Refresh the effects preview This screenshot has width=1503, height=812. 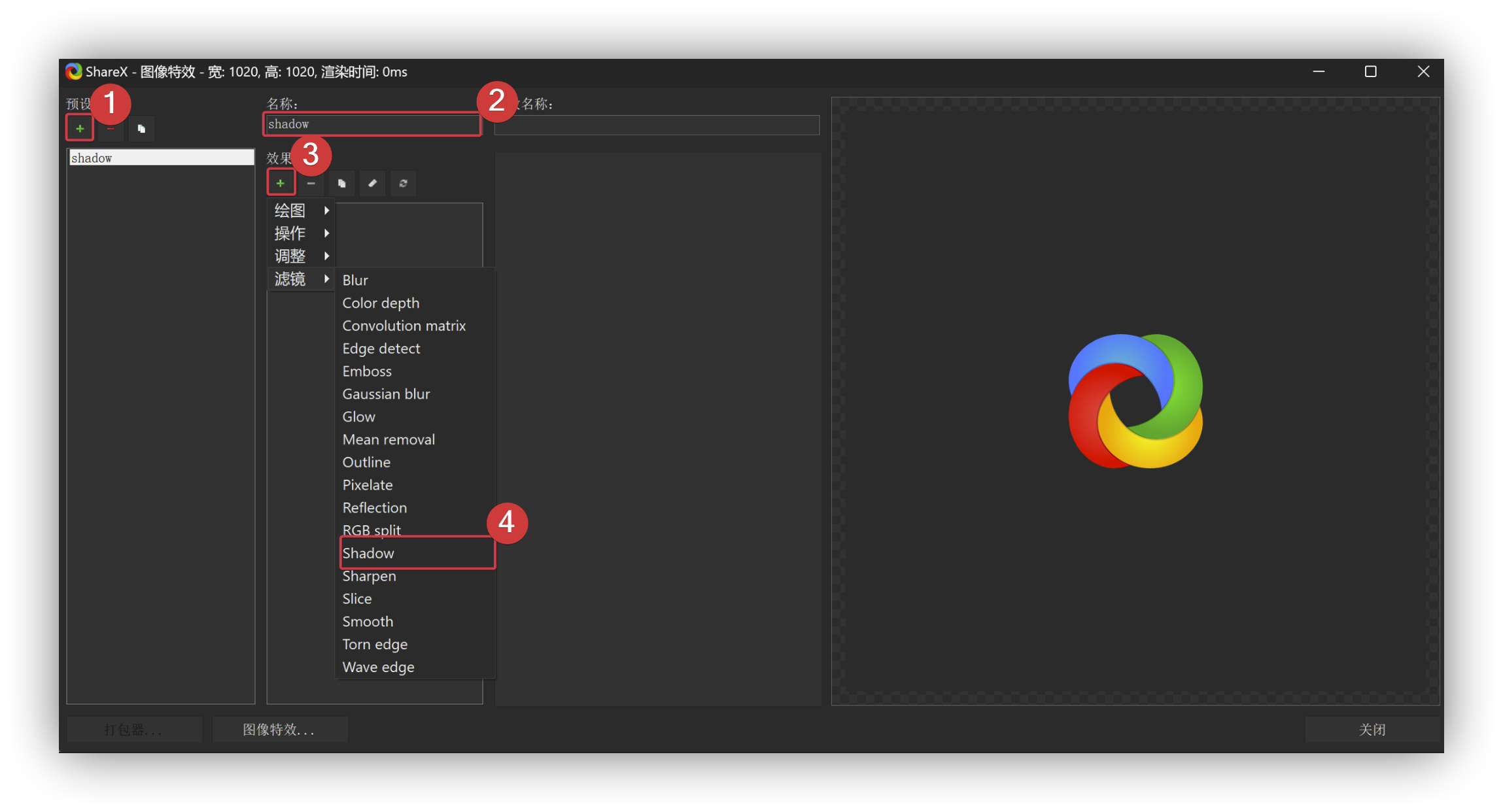pos(404,183)
